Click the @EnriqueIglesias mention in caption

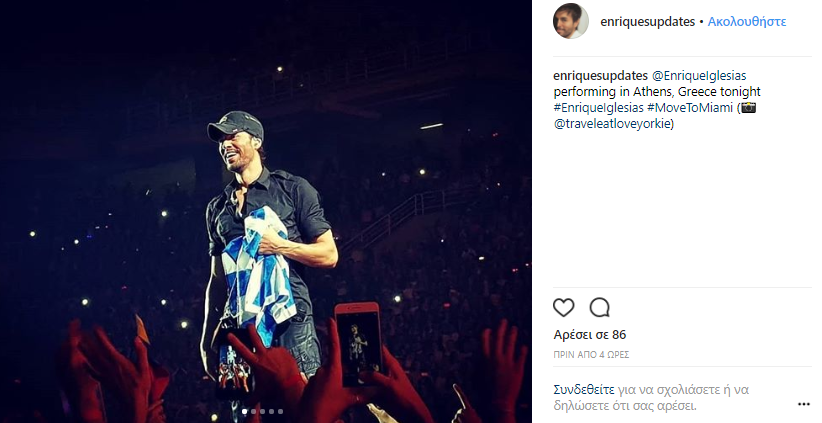coord(700,76)
